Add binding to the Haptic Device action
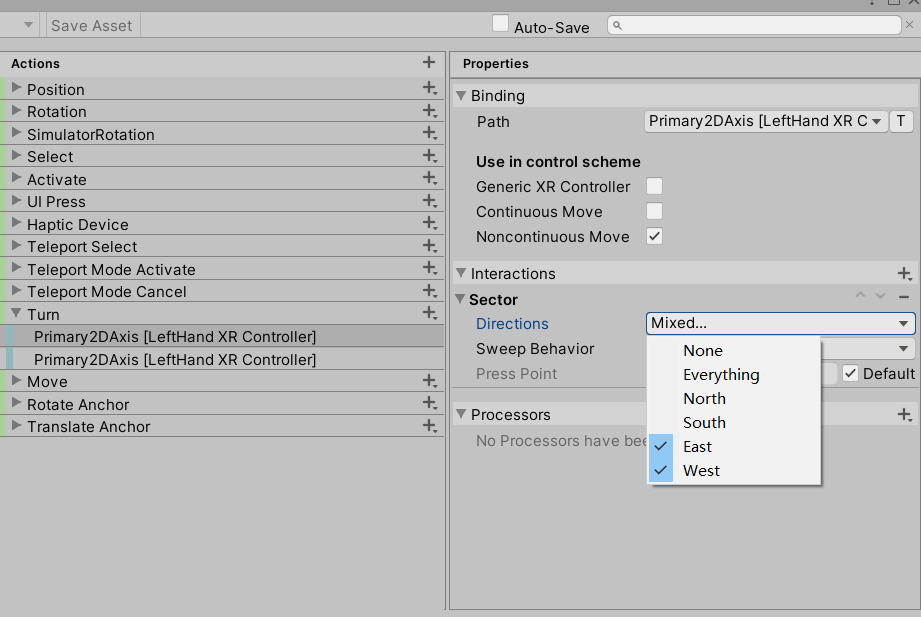This screenshot has height=617, width=921. [429, 224]
